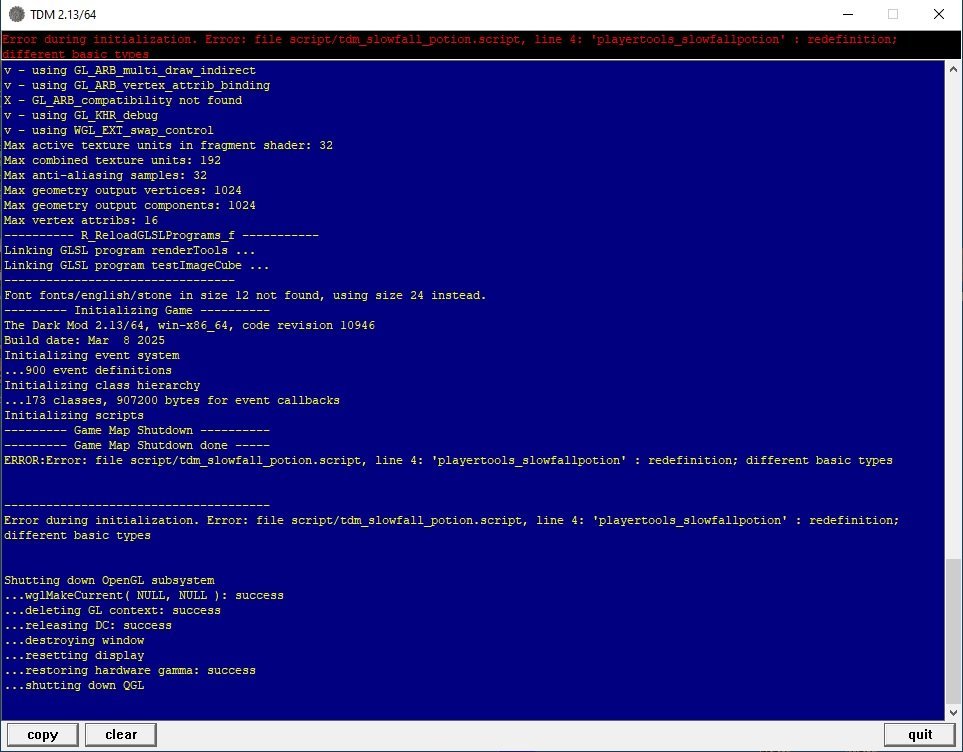Click 'Max geometry output components: 1024'
Image resolution: width=963 pixels, height=752 pixels.
(x=130, y=205)
